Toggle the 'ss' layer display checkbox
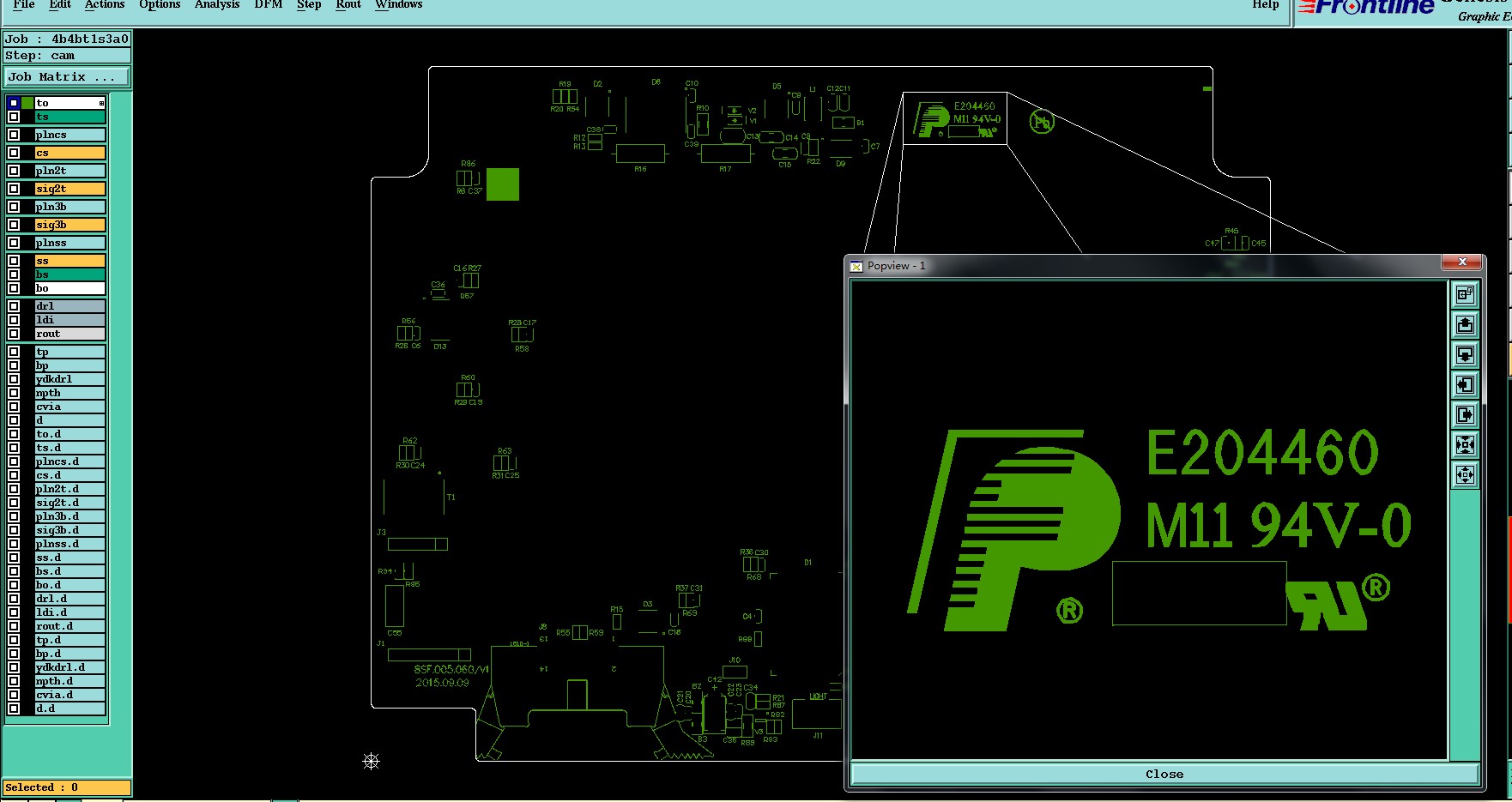The width and height of the screenshot is (1512, 802). coord(14,261)
